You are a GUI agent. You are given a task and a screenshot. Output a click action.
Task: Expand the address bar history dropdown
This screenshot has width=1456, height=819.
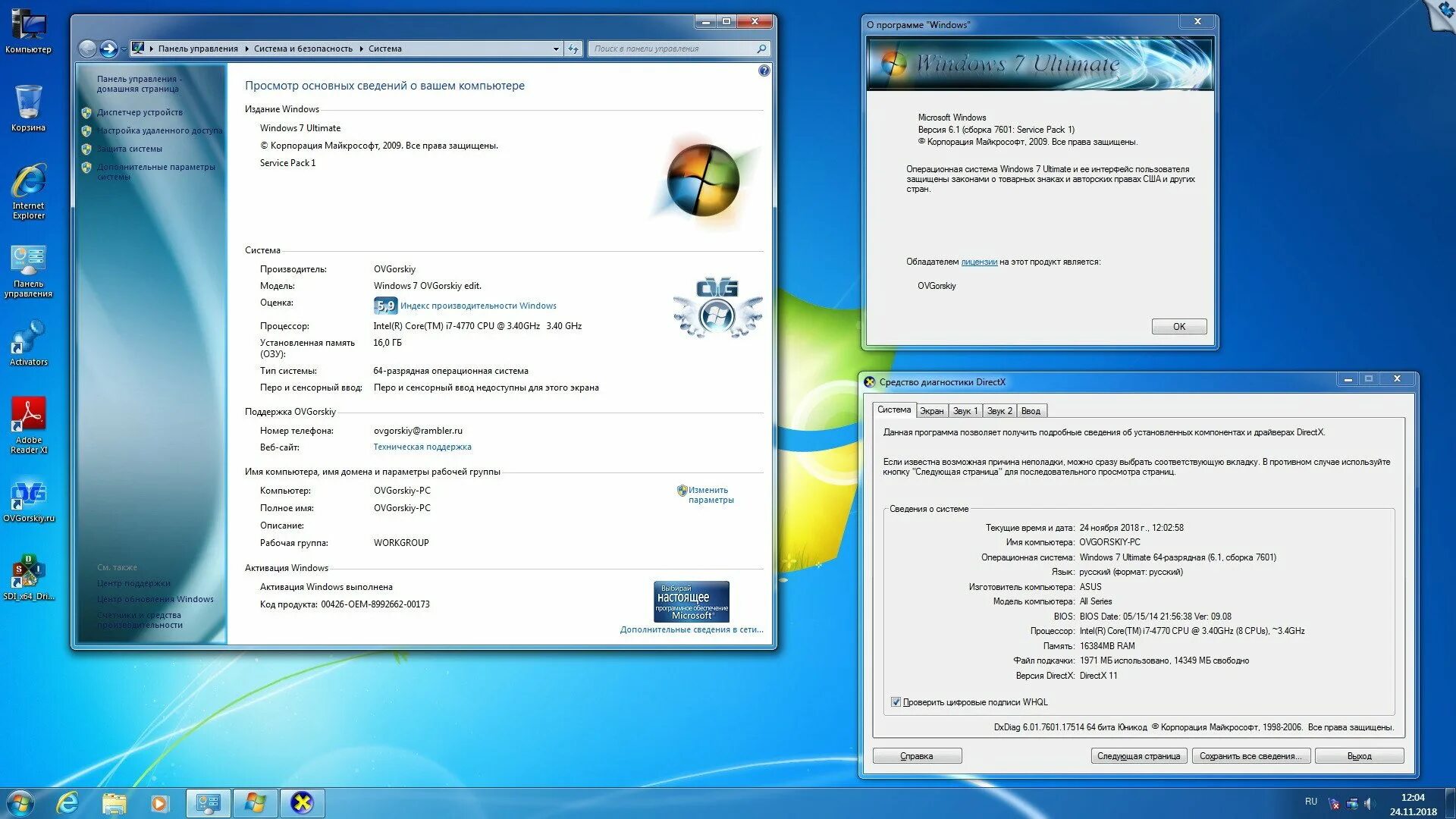[x=556, y=49]
